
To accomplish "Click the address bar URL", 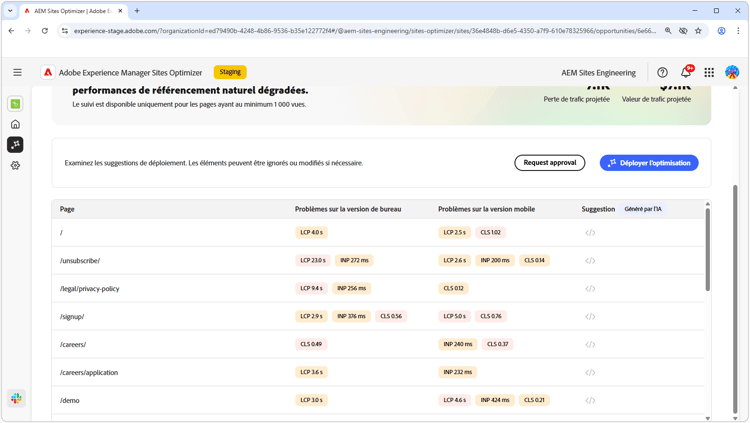I will [x=364, y=31].
